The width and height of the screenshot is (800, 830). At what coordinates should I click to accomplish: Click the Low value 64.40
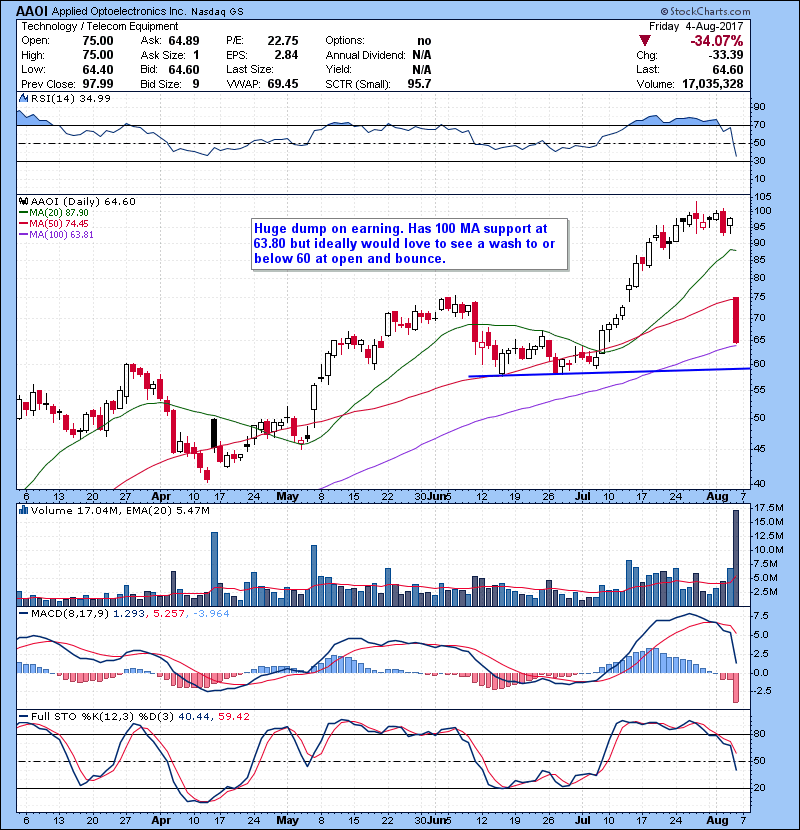98,69
